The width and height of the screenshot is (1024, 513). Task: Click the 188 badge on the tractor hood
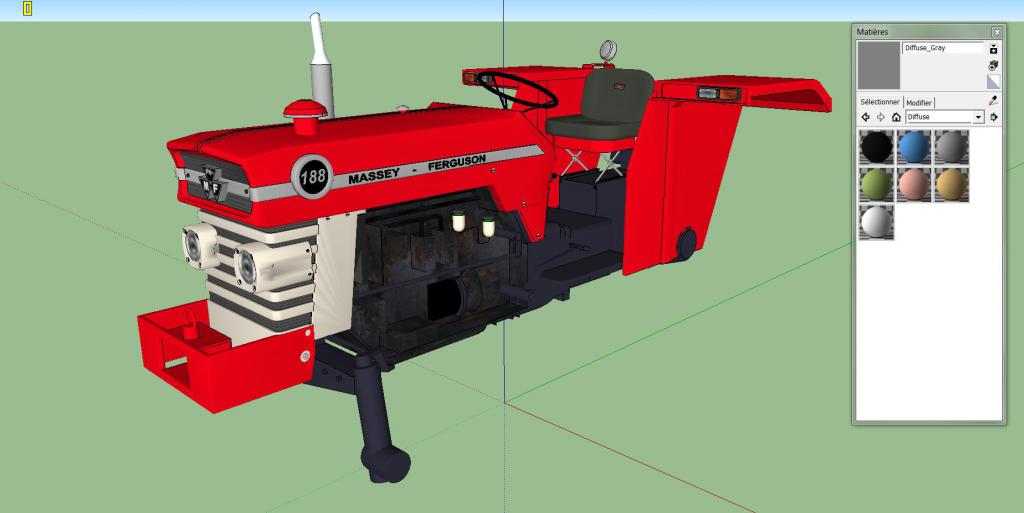[x=312, y=176]
